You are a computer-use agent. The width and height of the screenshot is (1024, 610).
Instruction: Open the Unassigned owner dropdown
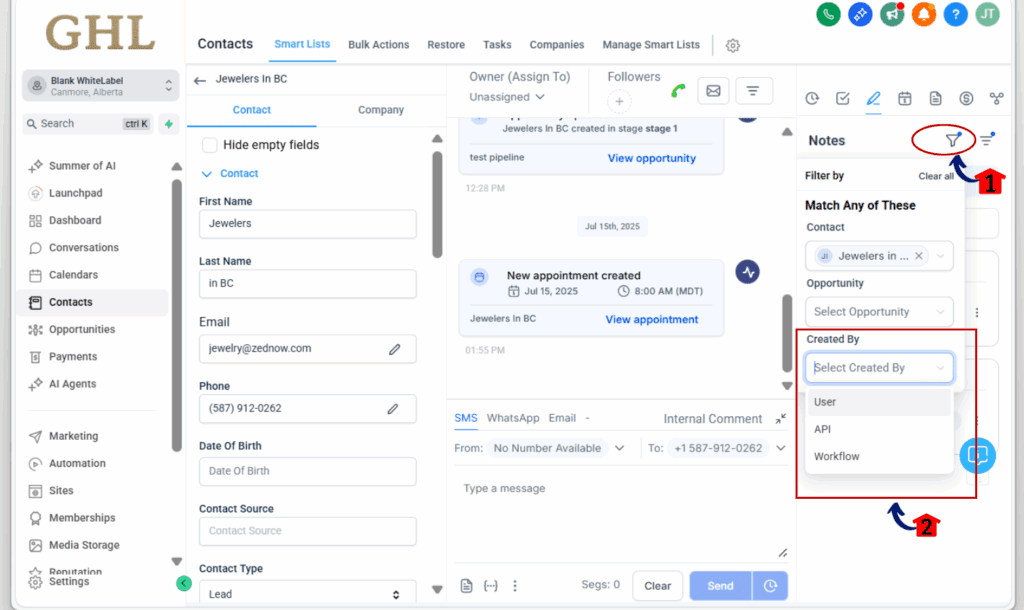[x=507, y=97]
